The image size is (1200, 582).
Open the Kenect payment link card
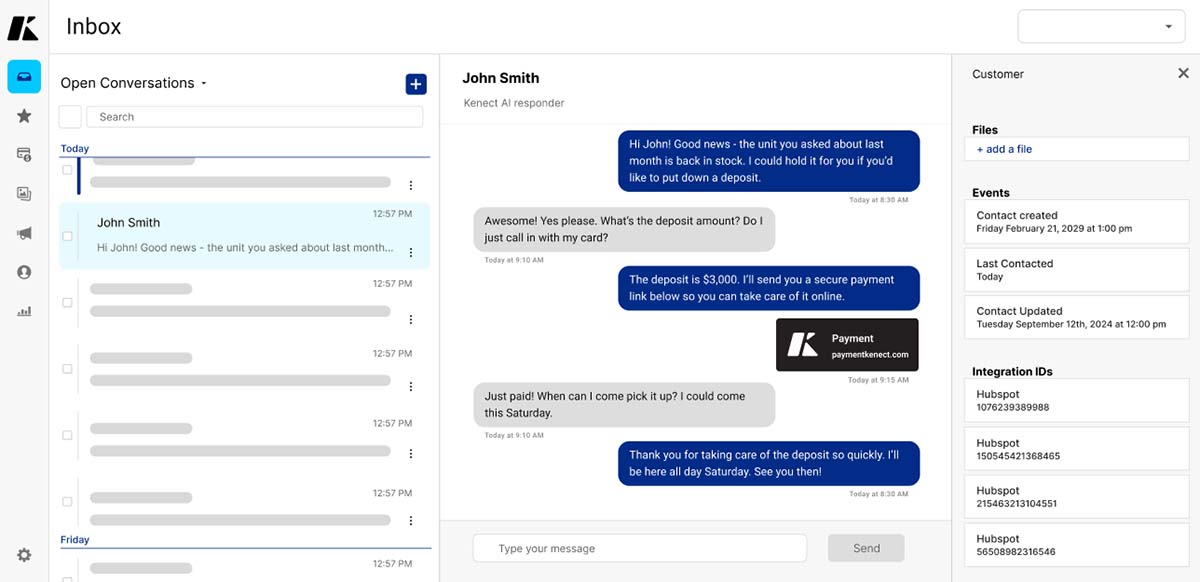[847, 345]
